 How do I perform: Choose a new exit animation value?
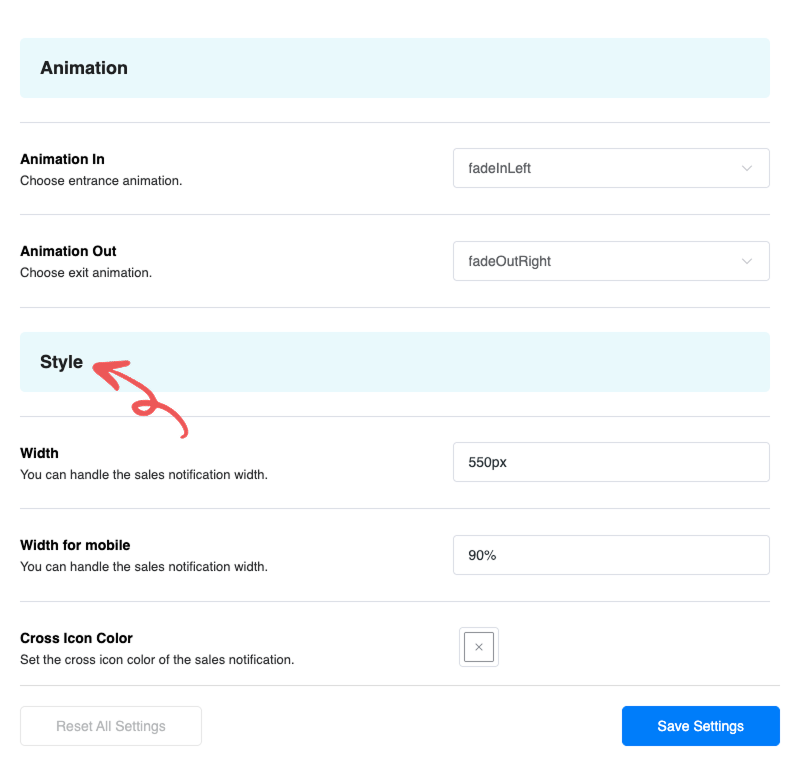tap(611, 261)
